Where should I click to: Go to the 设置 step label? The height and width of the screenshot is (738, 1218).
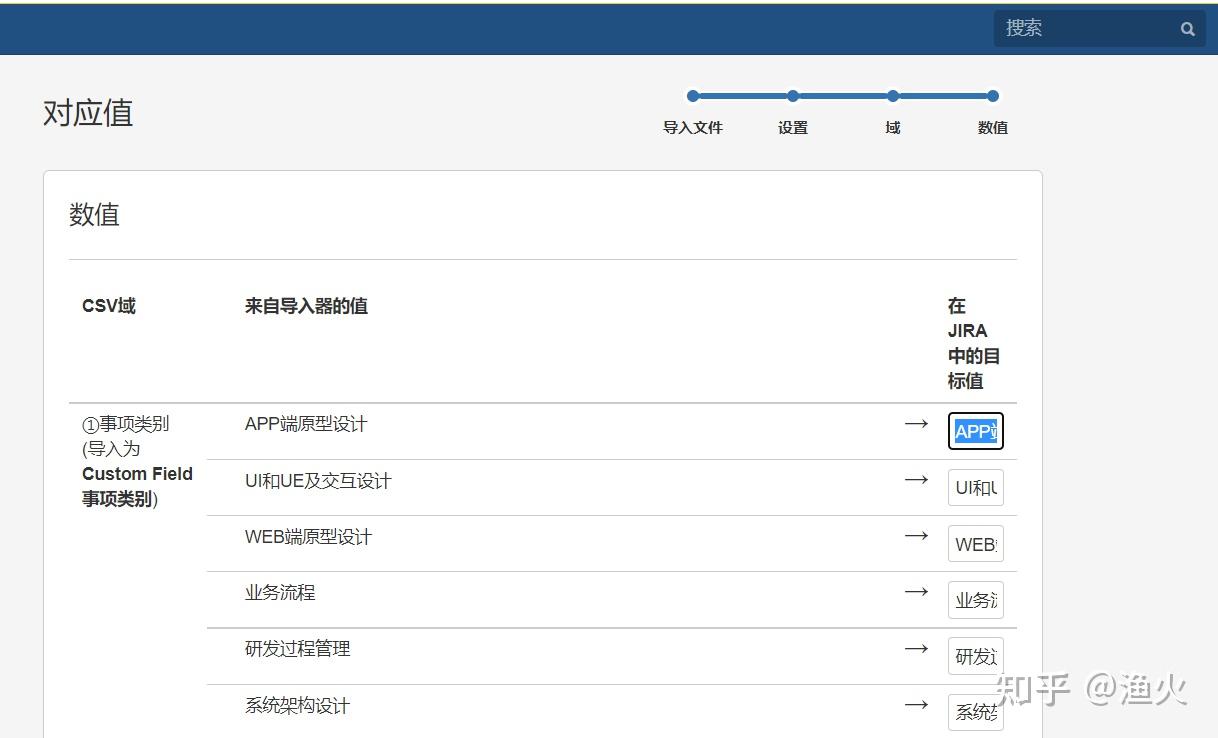coord(793,128)
